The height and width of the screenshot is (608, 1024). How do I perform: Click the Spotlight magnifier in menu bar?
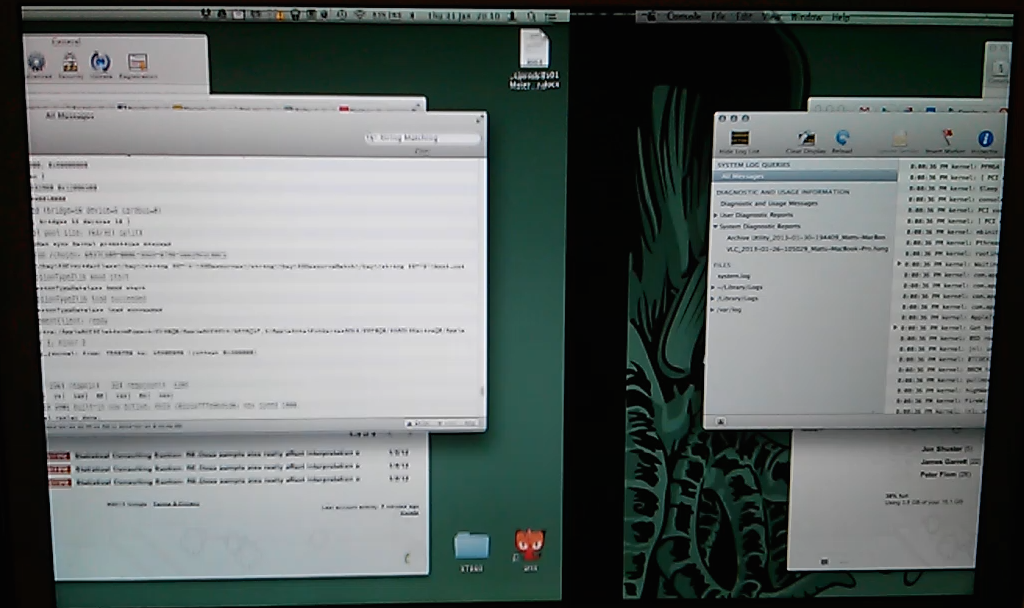(x=532, y=16)
